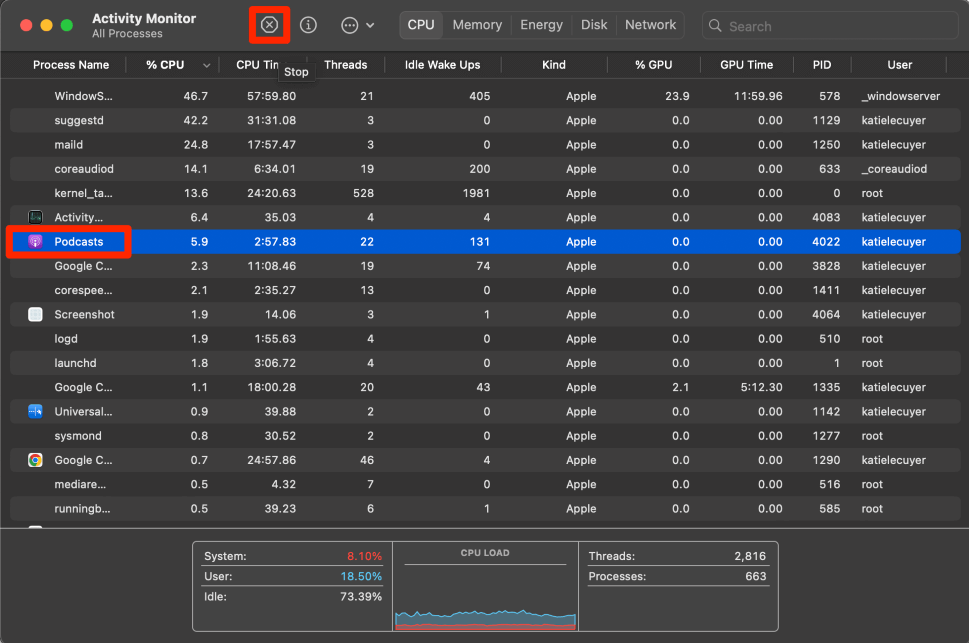Viewport: 969px width, 643px height.
Task: Sort by Idle Wake Ups column
Action: [x=442, y=65]
